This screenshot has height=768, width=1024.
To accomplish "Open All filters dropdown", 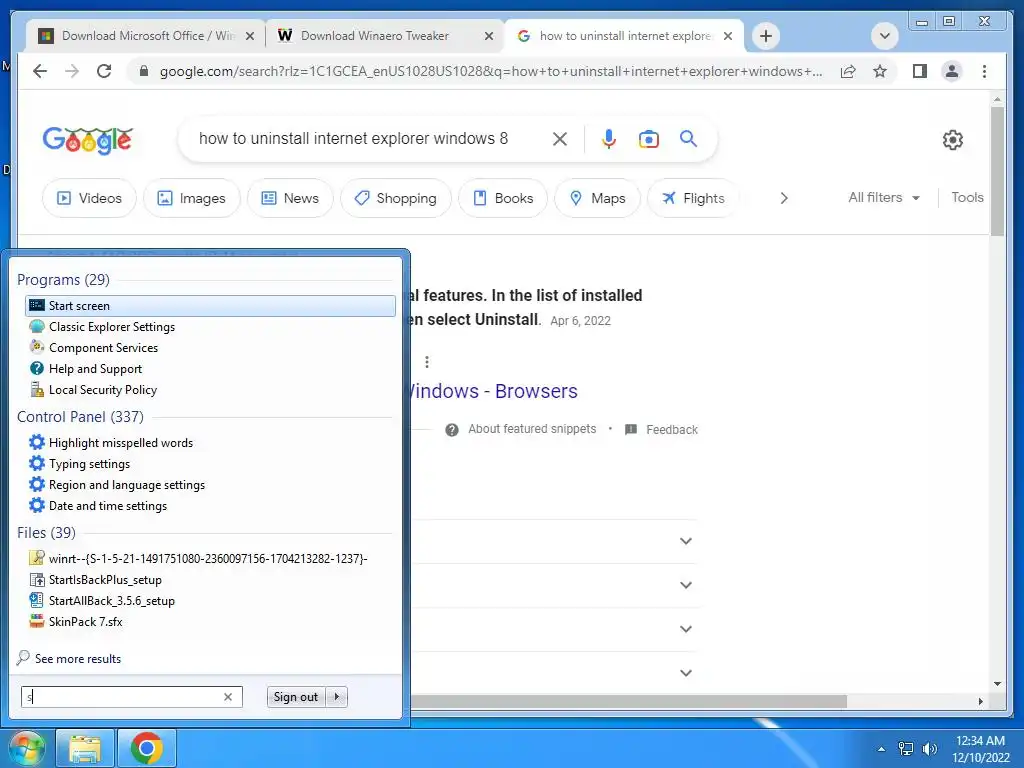I will [884, 197].
